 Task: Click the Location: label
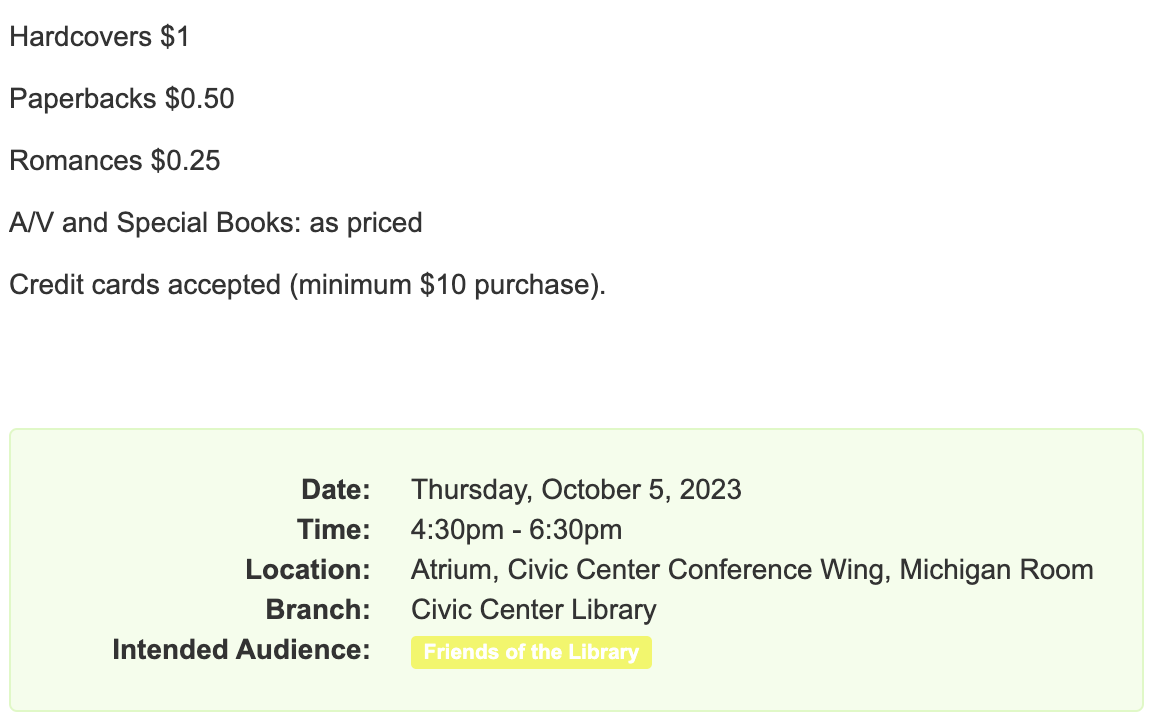click(x=308, y=569)
